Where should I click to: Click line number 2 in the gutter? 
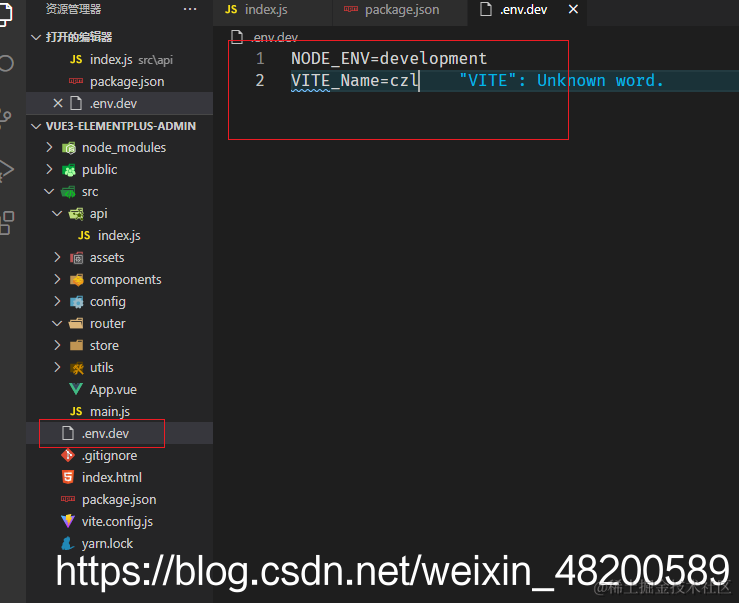pos(260,81)
